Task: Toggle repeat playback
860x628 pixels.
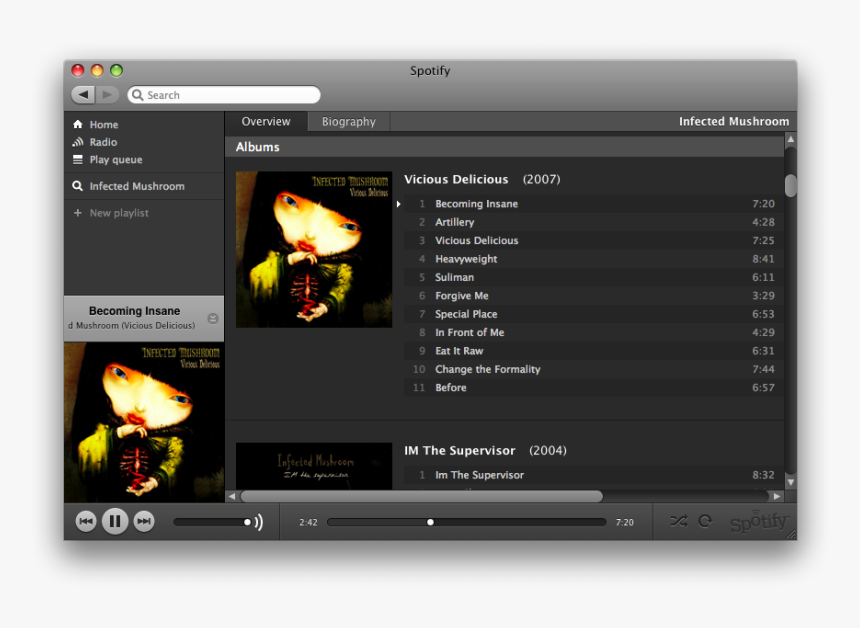Action: tap(705, 521)
